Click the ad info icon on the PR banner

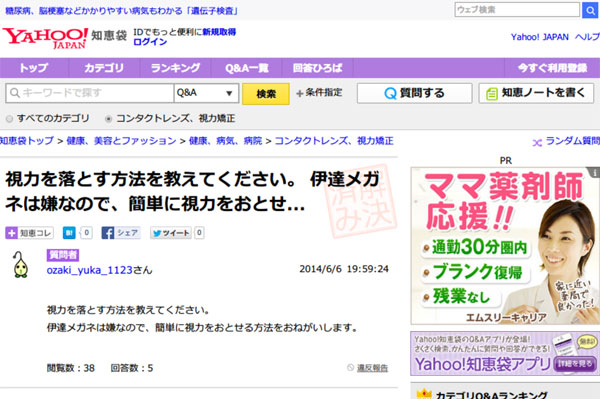click(x=595, y=173)
